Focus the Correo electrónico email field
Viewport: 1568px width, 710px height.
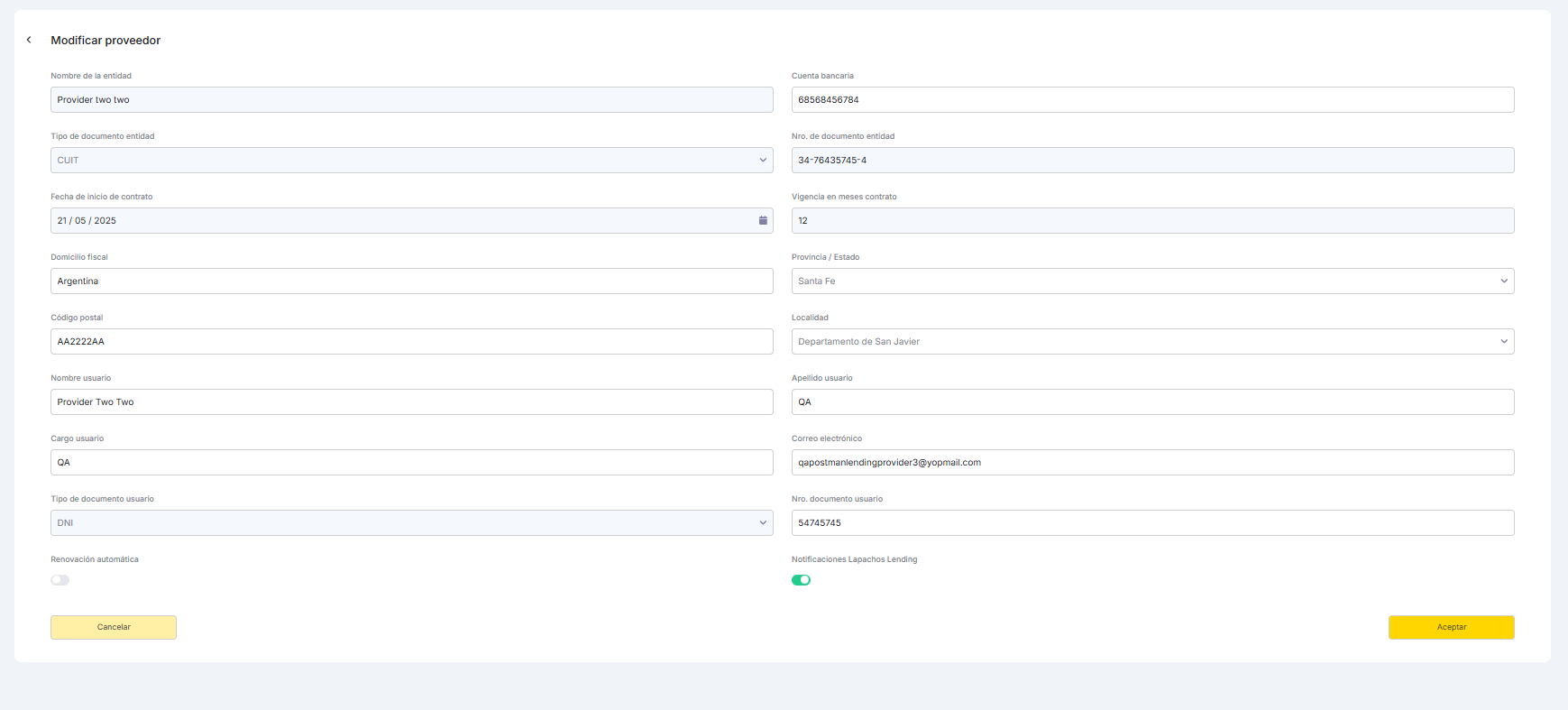(x=1152, y=463)
